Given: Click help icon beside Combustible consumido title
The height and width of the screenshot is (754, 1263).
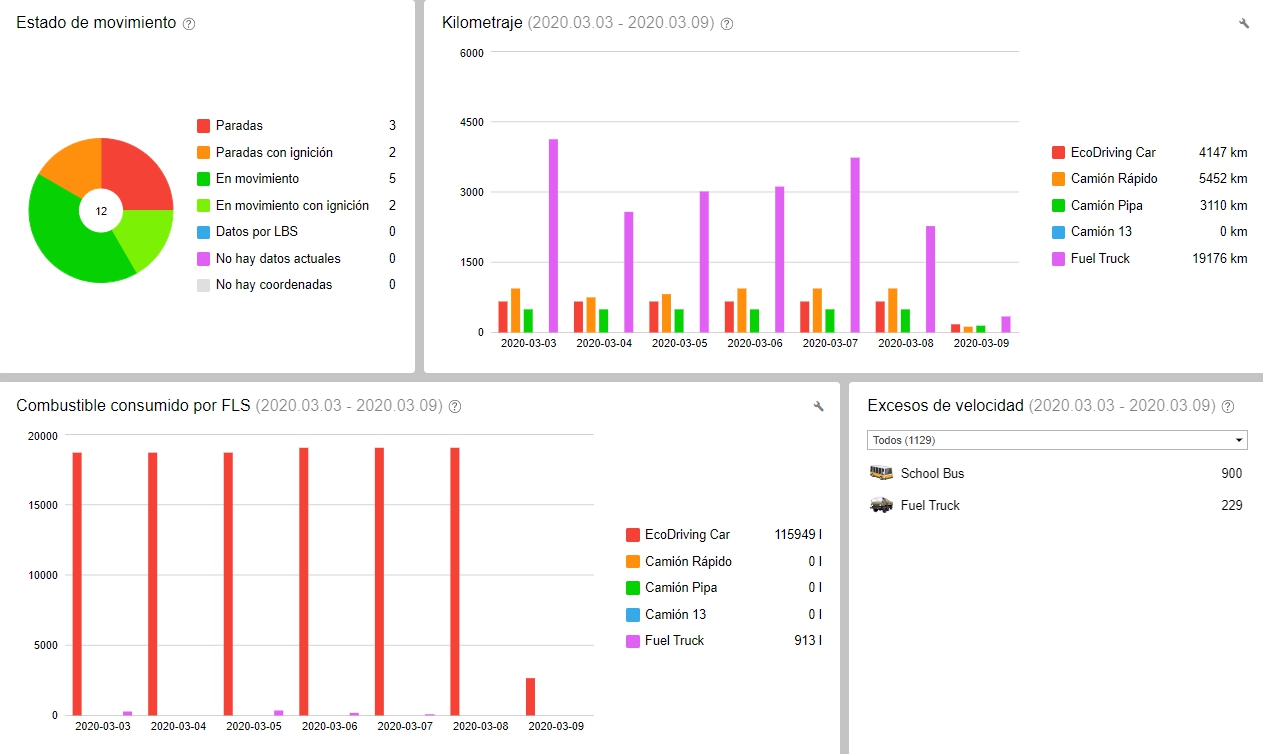Looking at the screenshot, I should (455, 407).
